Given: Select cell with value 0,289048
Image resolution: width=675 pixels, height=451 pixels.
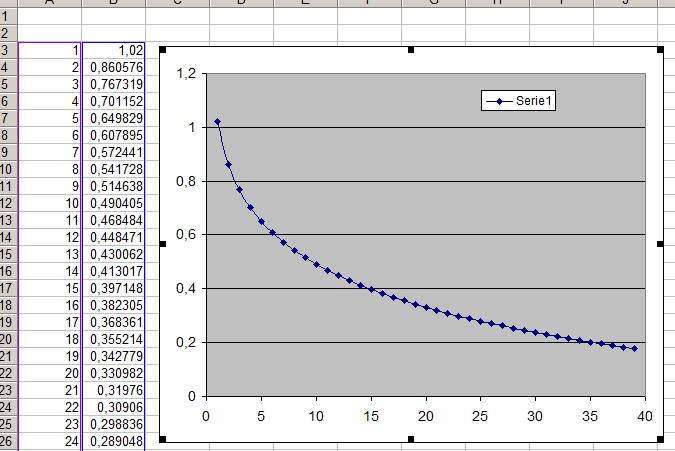Looking at the screenshot, I should click(114, 441).
